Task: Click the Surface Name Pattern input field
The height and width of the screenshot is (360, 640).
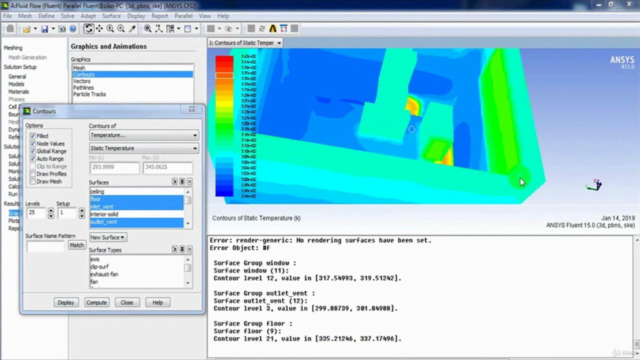Action: pos(45,246)
